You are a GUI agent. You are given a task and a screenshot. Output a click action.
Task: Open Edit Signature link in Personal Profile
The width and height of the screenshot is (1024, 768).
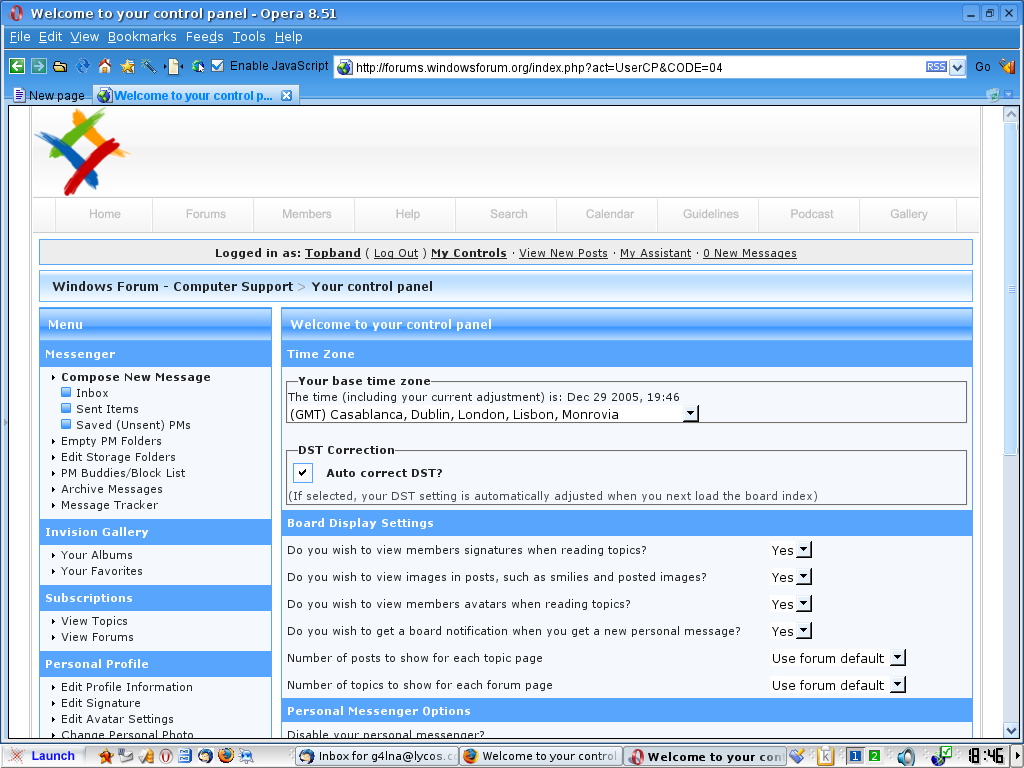(x=101, y=703)
